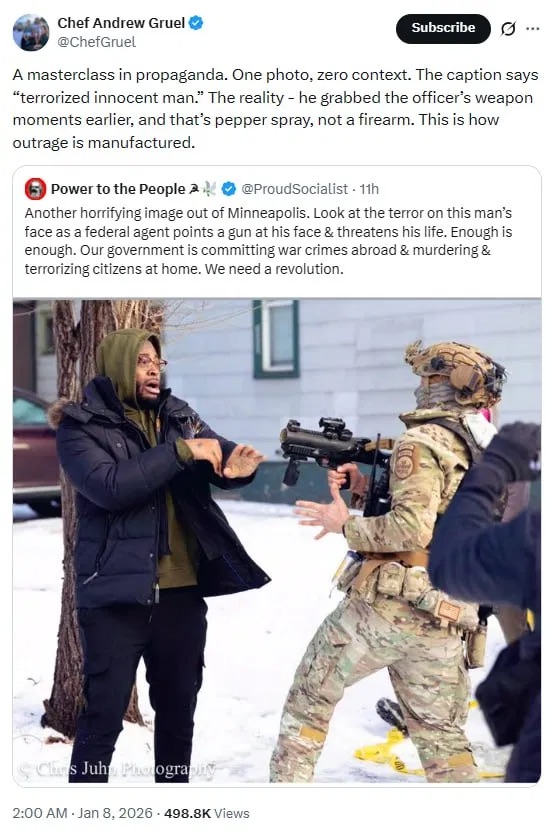
Task: Open the quoted tweet's 11h timestamp
Action: 369,189
